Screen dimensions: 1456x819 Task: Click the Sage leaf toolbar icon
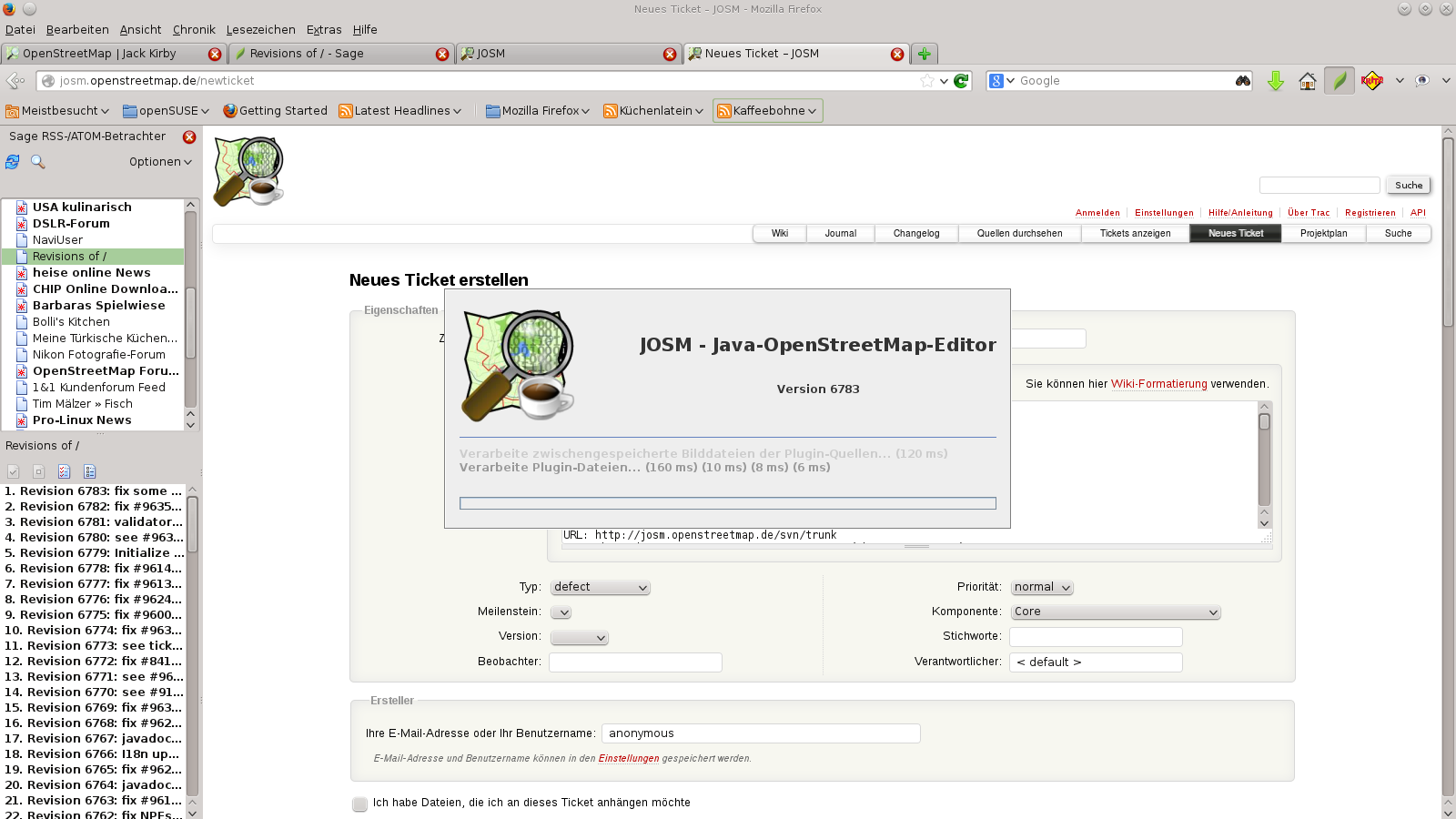click(x=1339, y=81)
